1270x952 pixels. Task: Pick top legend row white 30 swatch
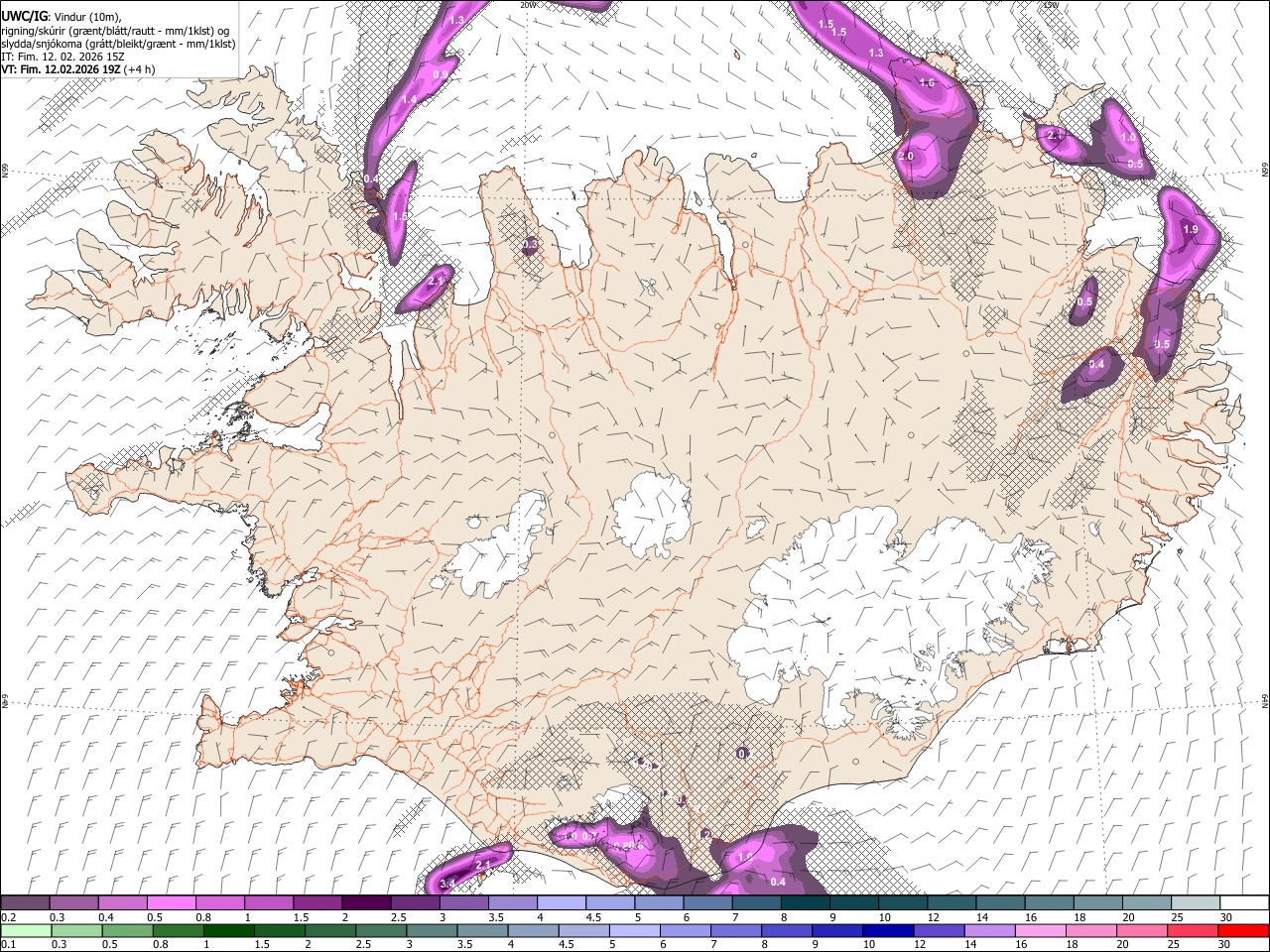click(1244, 902)
